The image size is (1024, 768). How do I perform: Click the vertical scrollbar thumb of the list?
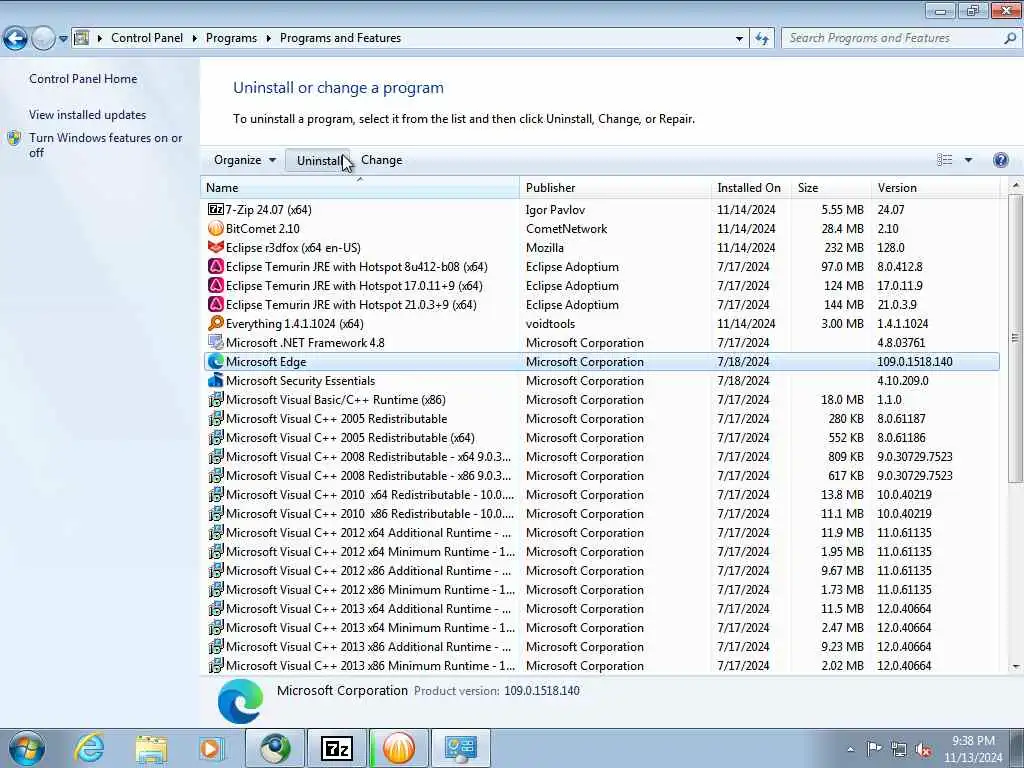(1014, 338)
